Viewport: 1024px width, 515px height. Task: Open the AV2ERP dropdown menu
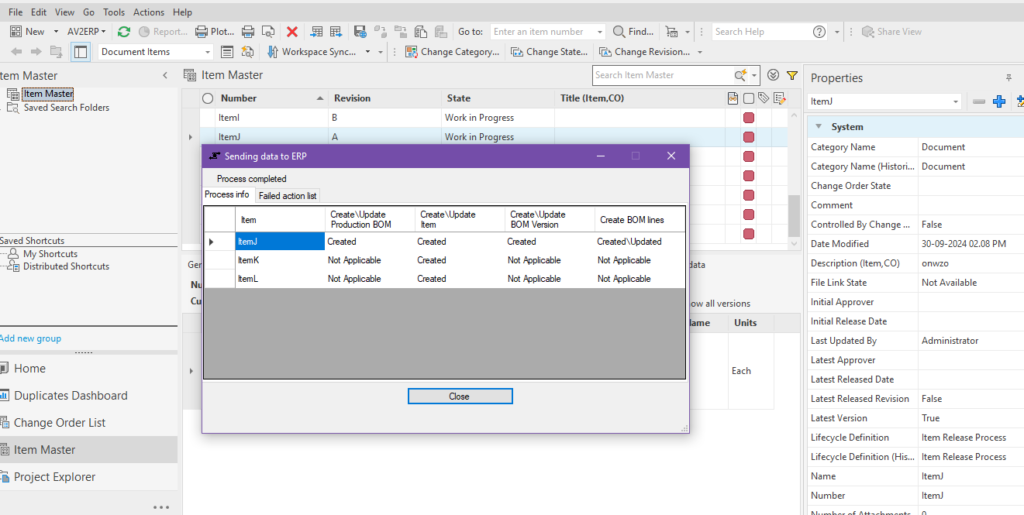point(89,32)
